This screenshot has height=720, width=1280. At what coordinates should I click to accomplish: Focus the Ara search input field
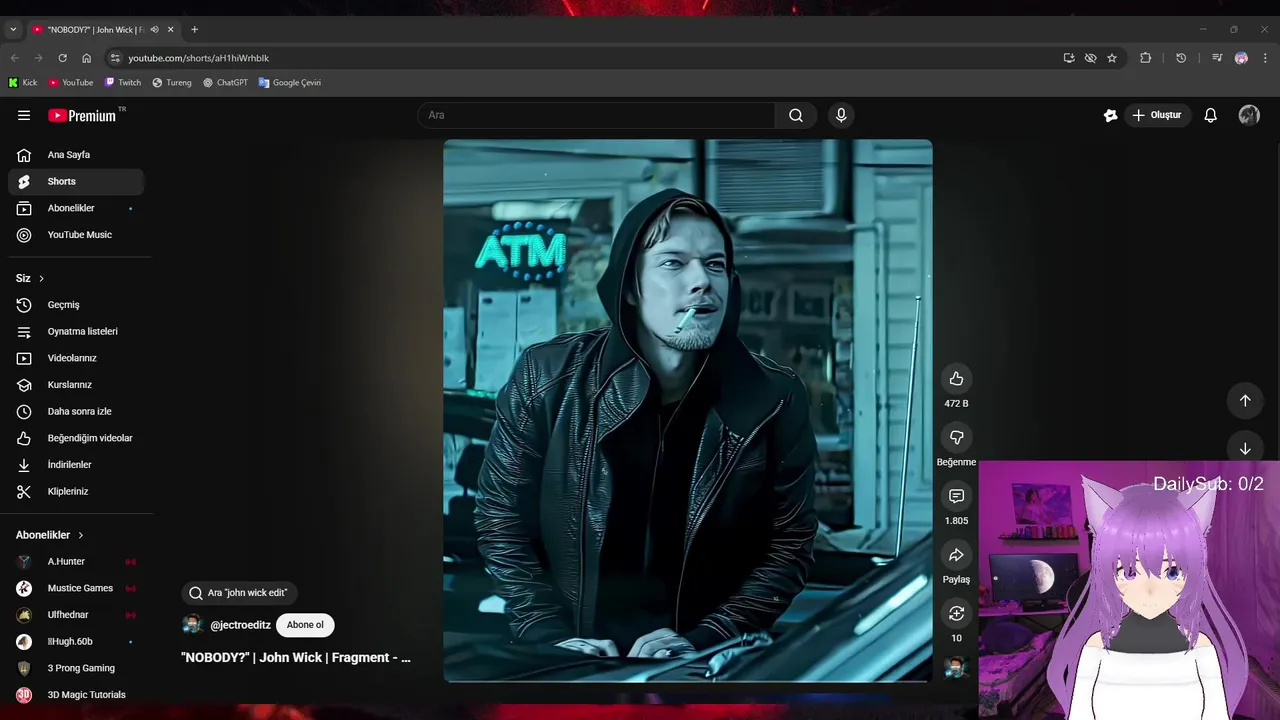[x=596, y=115]
